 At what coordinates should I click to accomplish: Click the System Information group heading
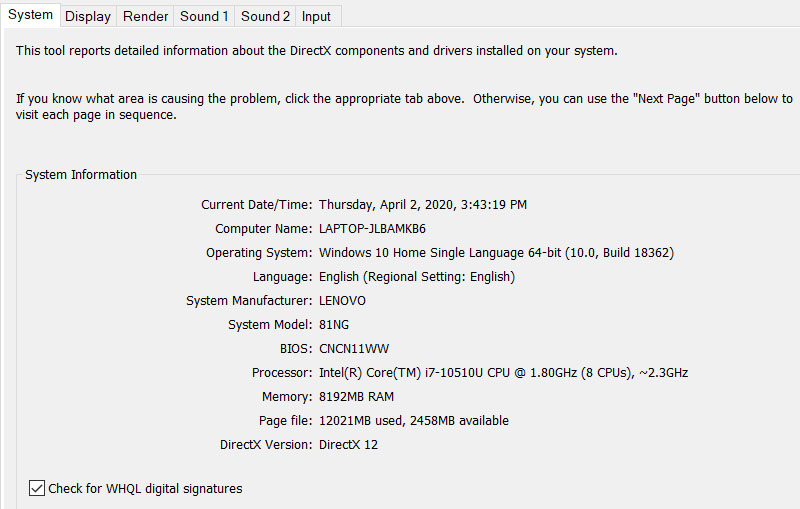tap(81, 175)
